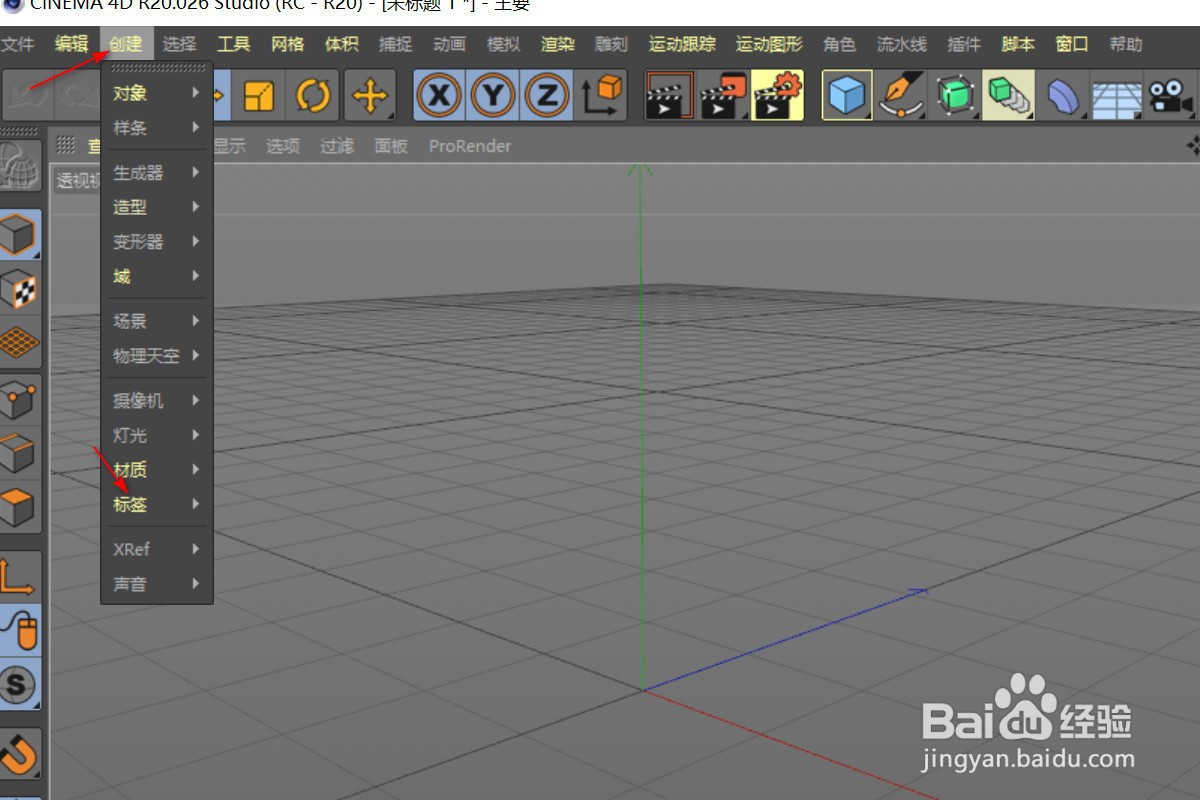Expand the 场景 submenu

(157, 321)
